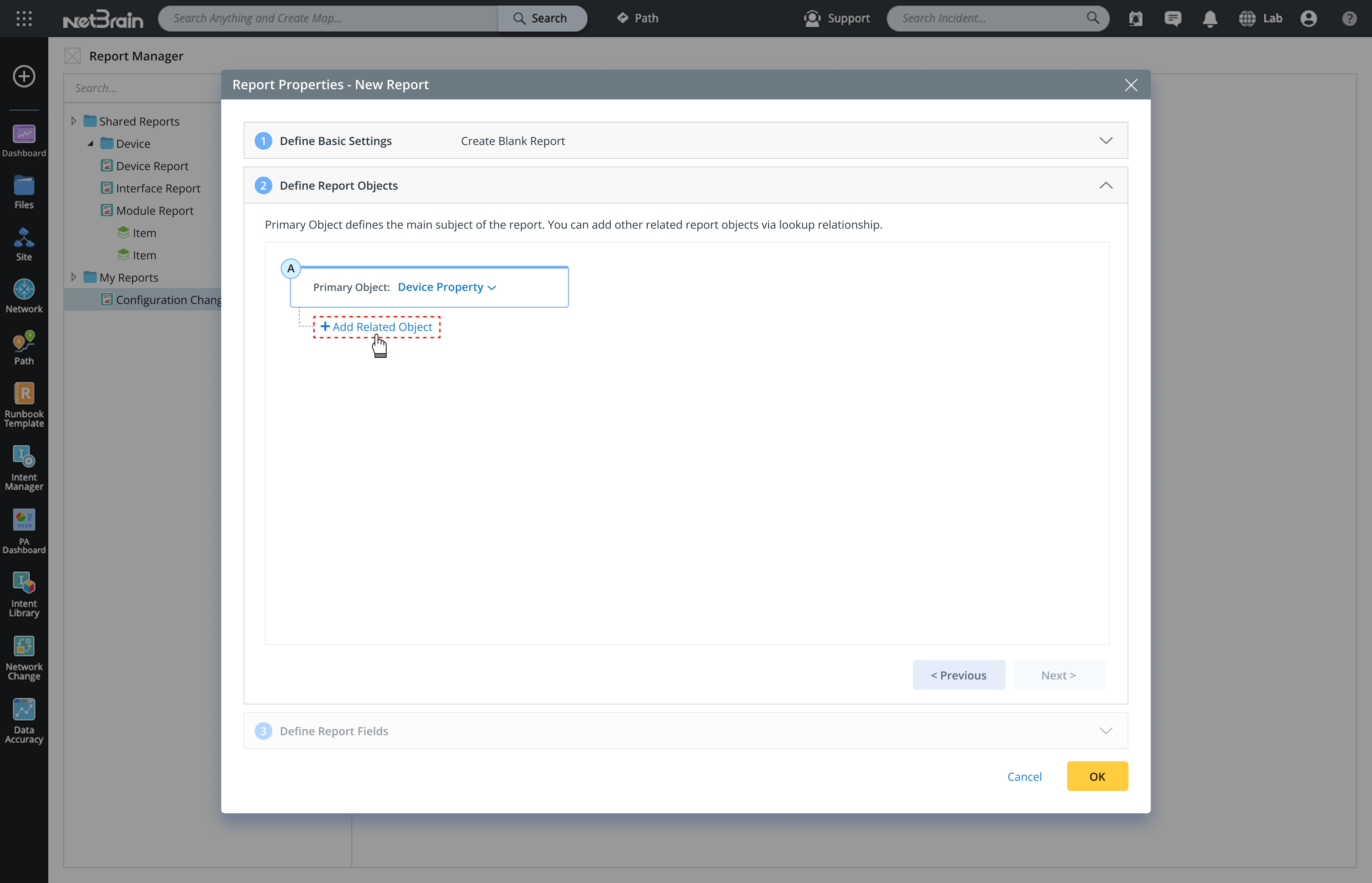
Task: Select Interface Report in the tree
Action: (x=158, y=188)
